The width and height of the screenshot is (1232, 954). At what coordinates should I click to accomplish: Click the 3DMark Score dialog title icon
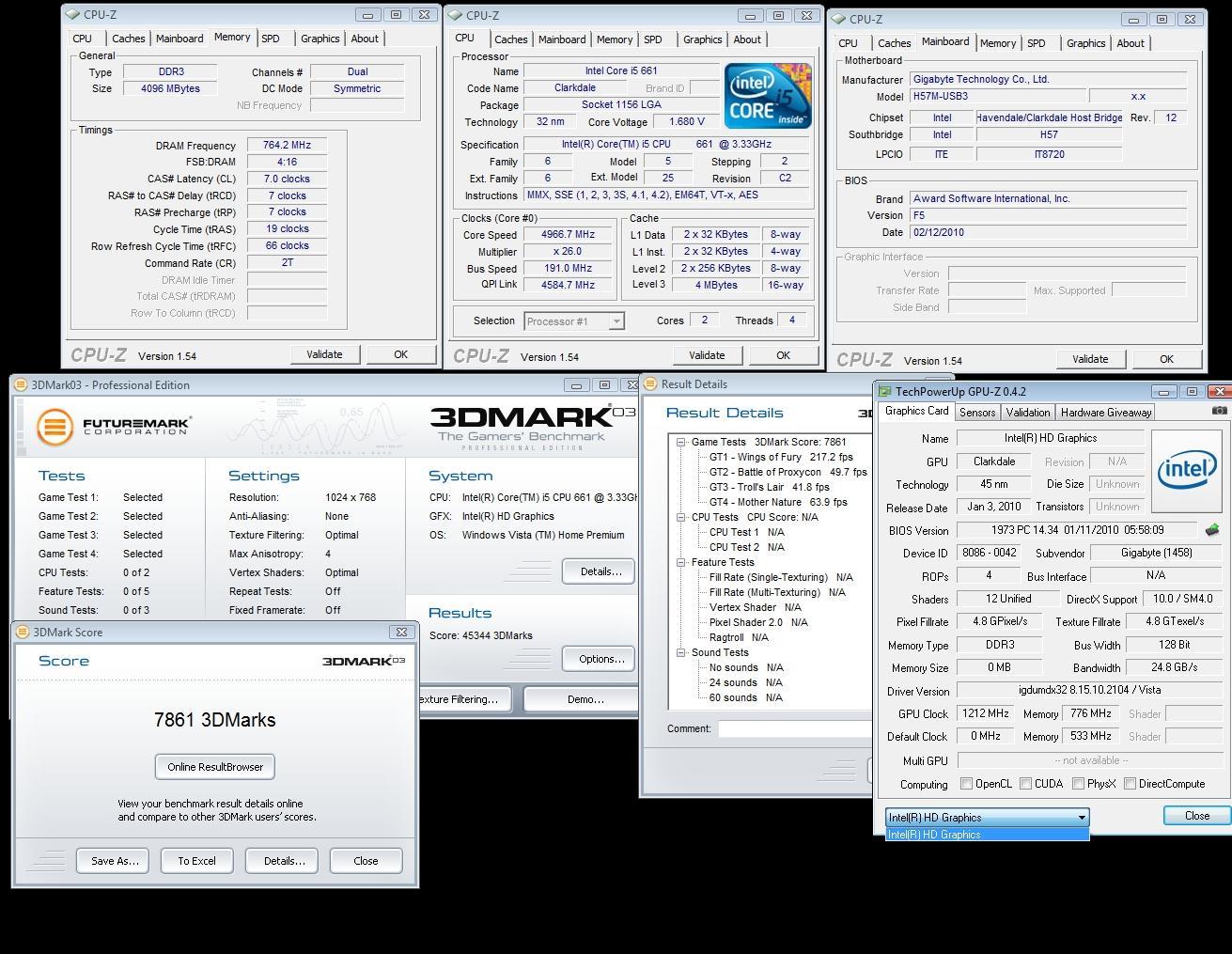(23, 632)
